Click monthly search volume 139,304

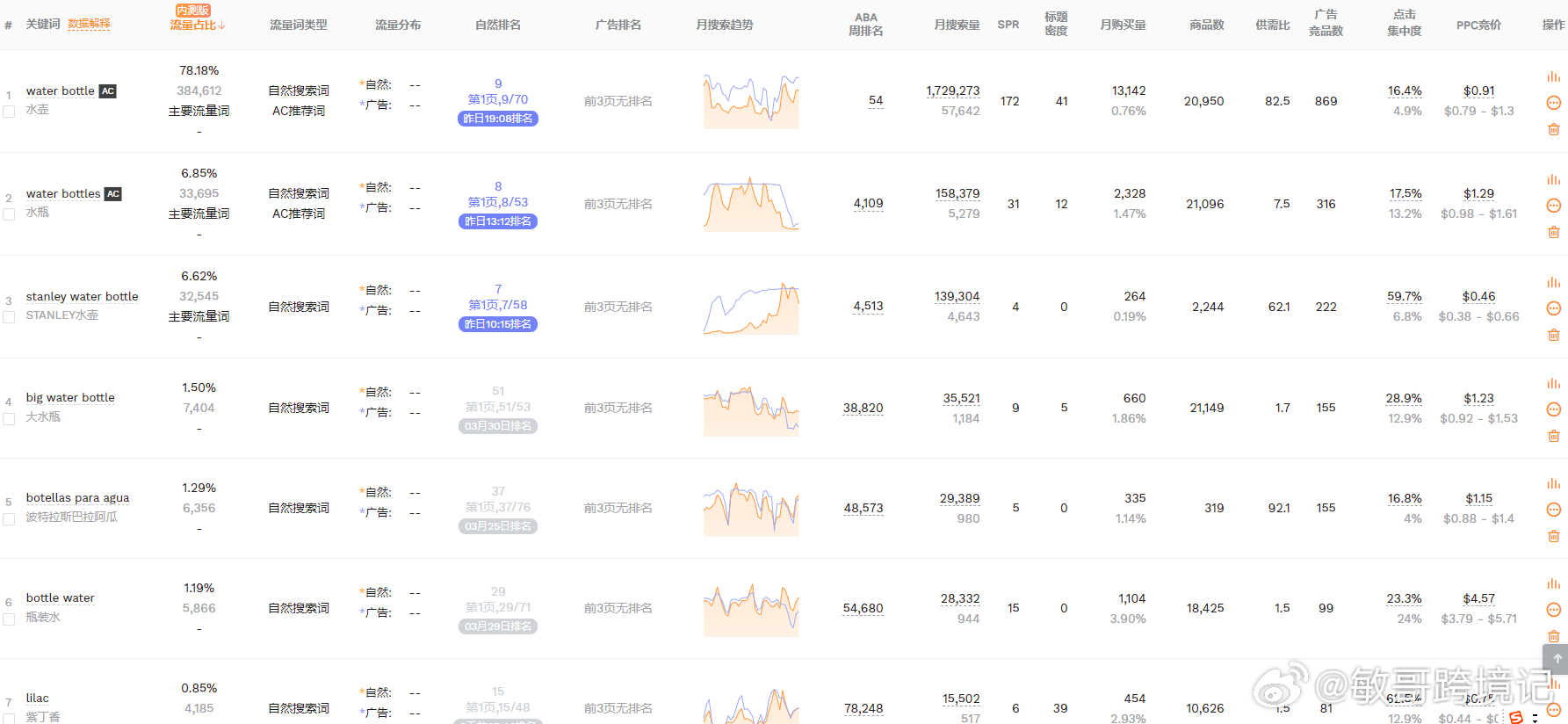[x=957, y=297]
